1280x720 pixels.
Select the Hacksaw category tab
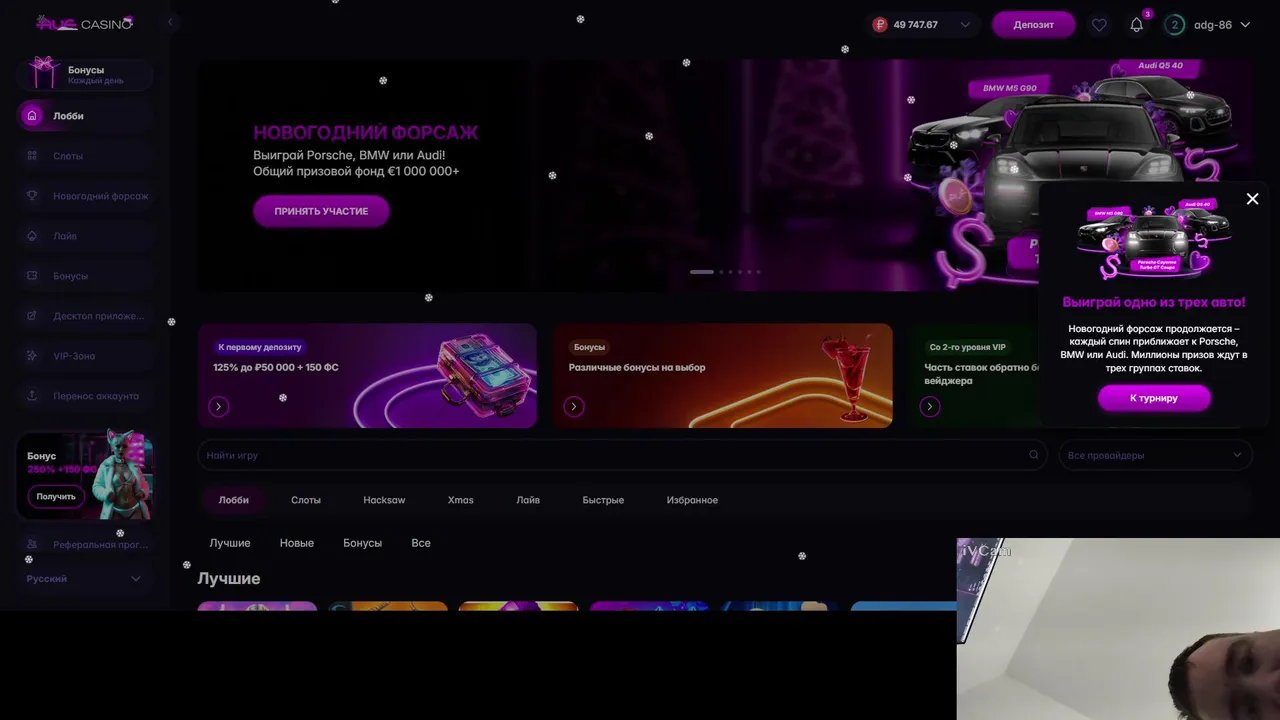click(384, 500)
